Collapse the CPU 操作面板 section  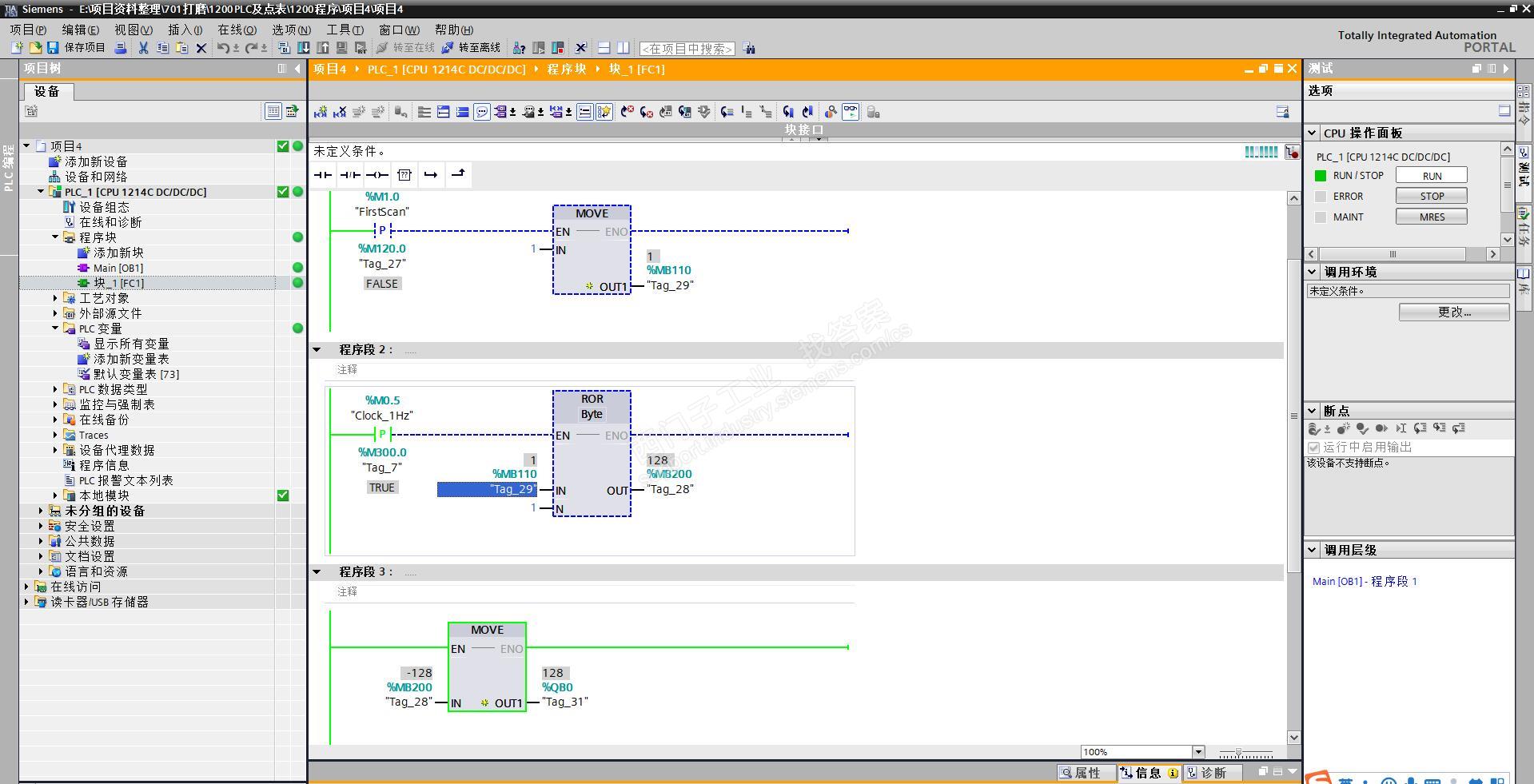1313,133
